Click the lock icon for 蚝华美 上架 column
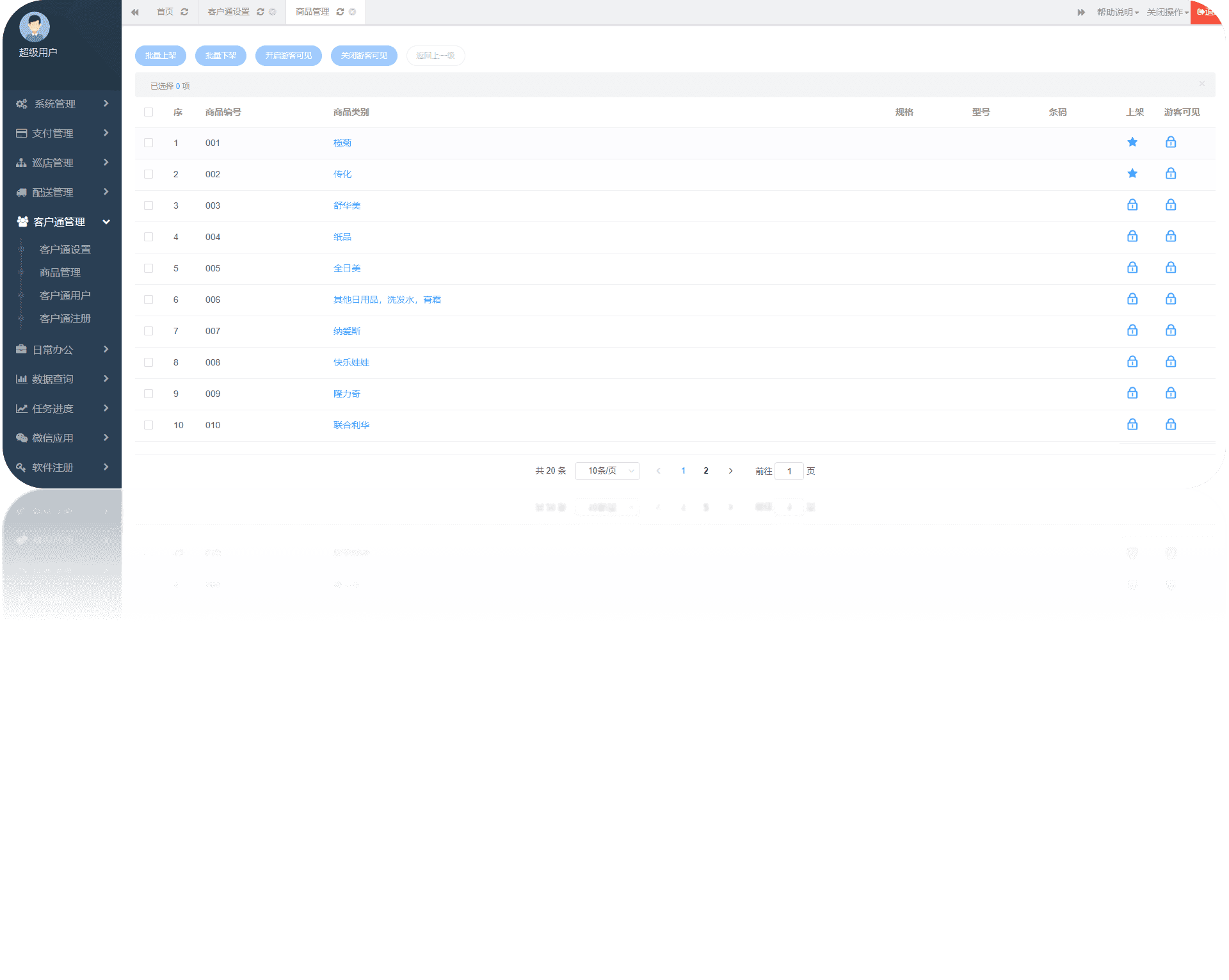The height and width of the screenshot is (980, 1229). coord(1131,205)
